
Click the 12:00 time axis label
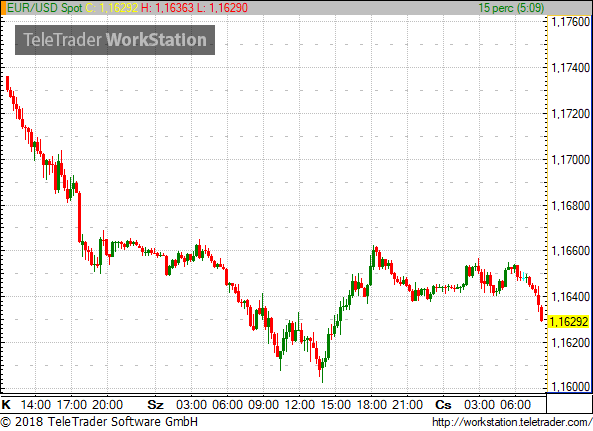(x=300, y=405)
